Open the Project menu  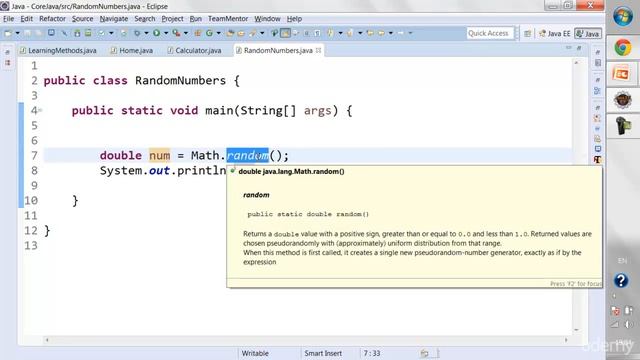[172, 19]
